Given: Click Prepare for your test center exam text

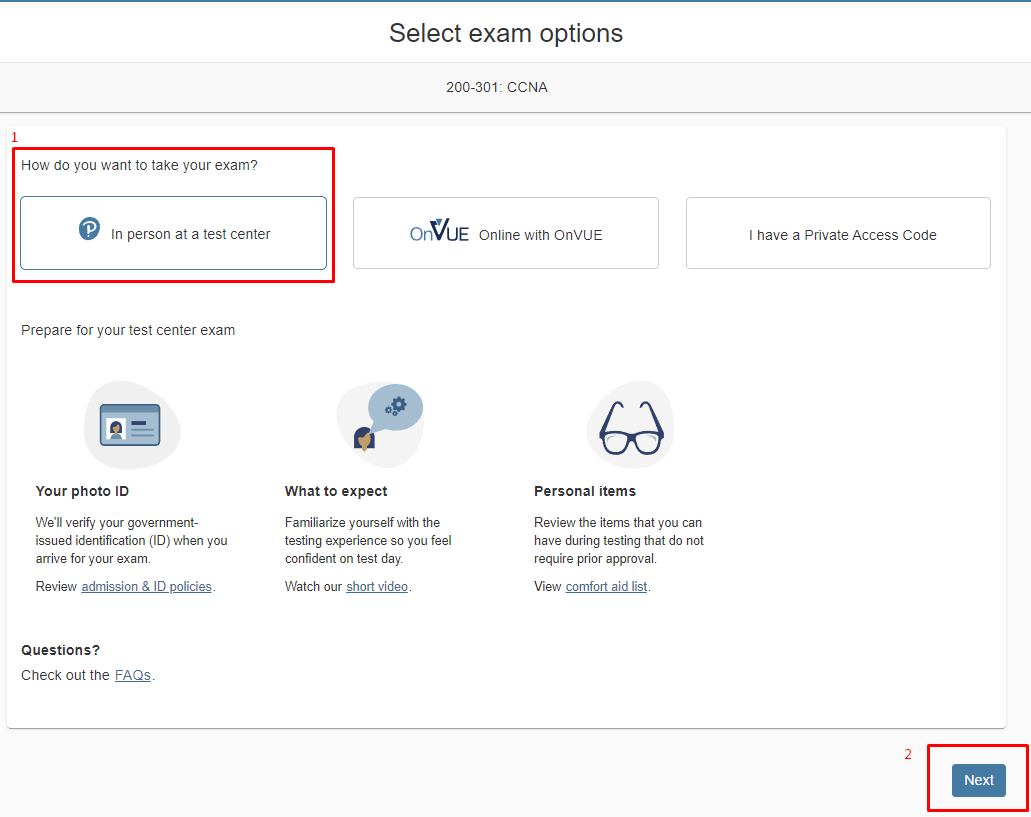Looking at the screenshot, I should [x=128, y=330].
